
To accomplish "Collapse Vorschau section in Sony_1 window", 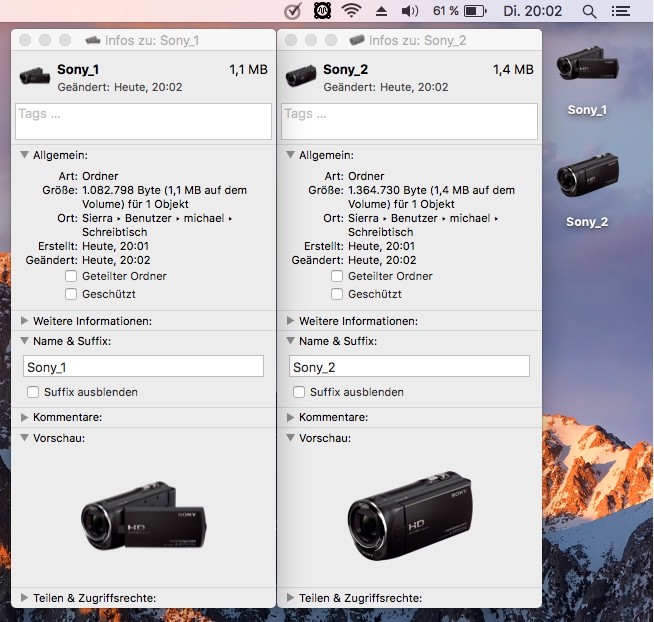I will [x=25, y=438].
